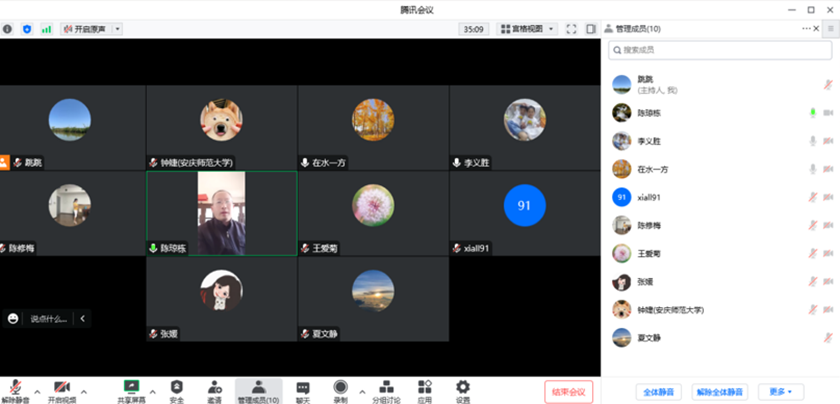Open the 聊天 chat icon
The image size is (840, 404).
click(303, 389)
